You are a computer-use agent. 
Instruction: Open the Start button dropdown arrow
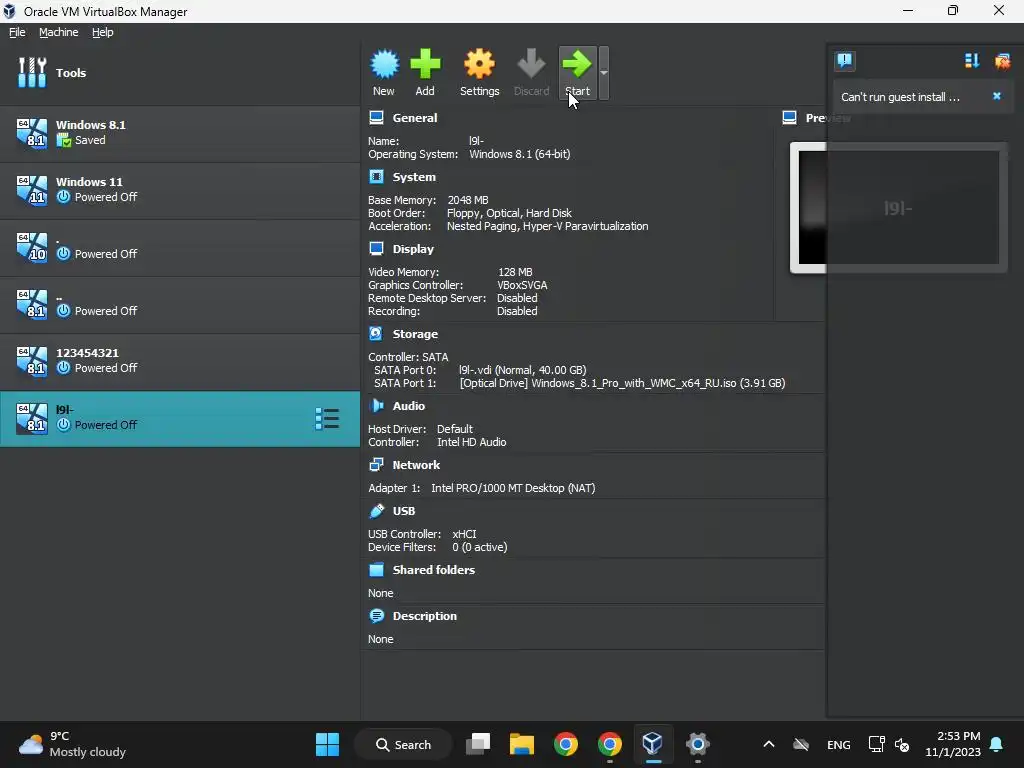(x=604, y=72)
